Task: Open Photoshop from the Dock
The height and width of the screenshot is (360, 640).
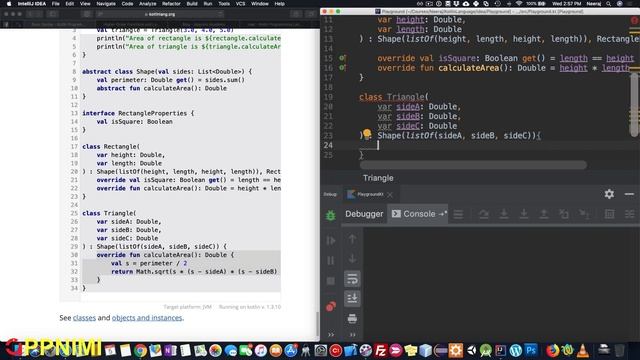Action: tap(531, 351)
